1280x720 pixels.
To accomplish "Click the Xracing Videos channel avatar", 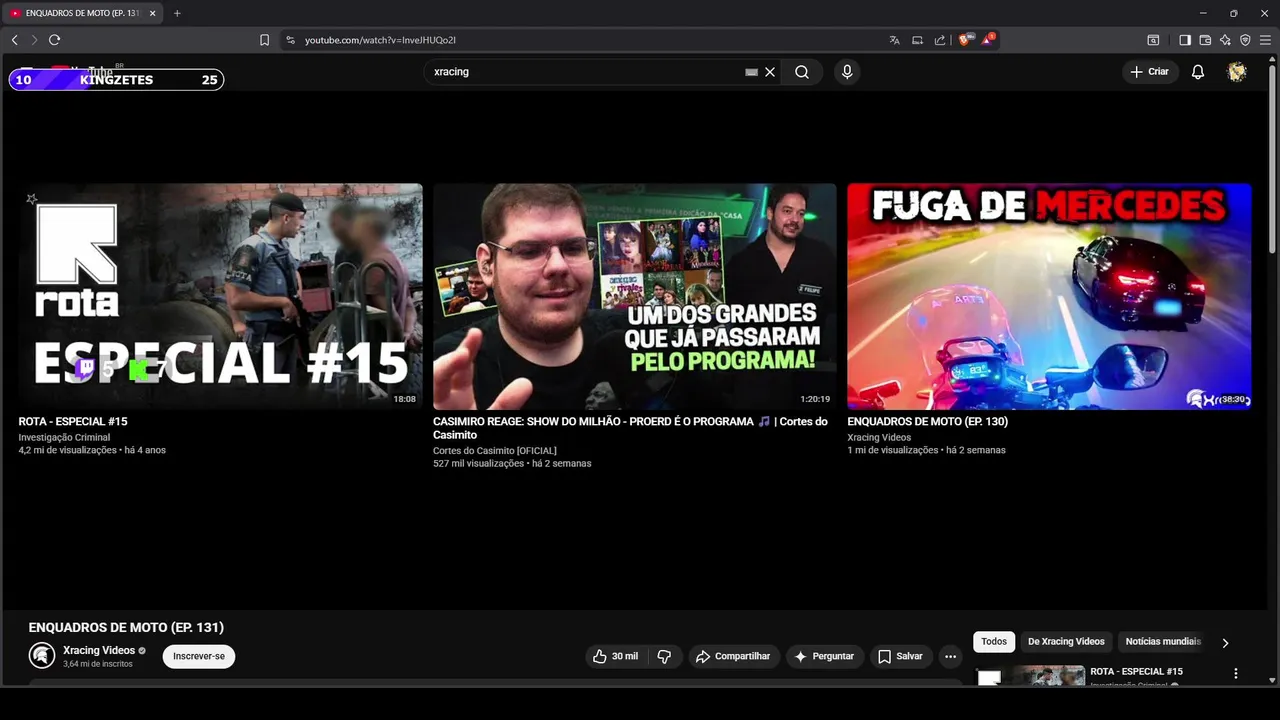I will tap(42, 656).
